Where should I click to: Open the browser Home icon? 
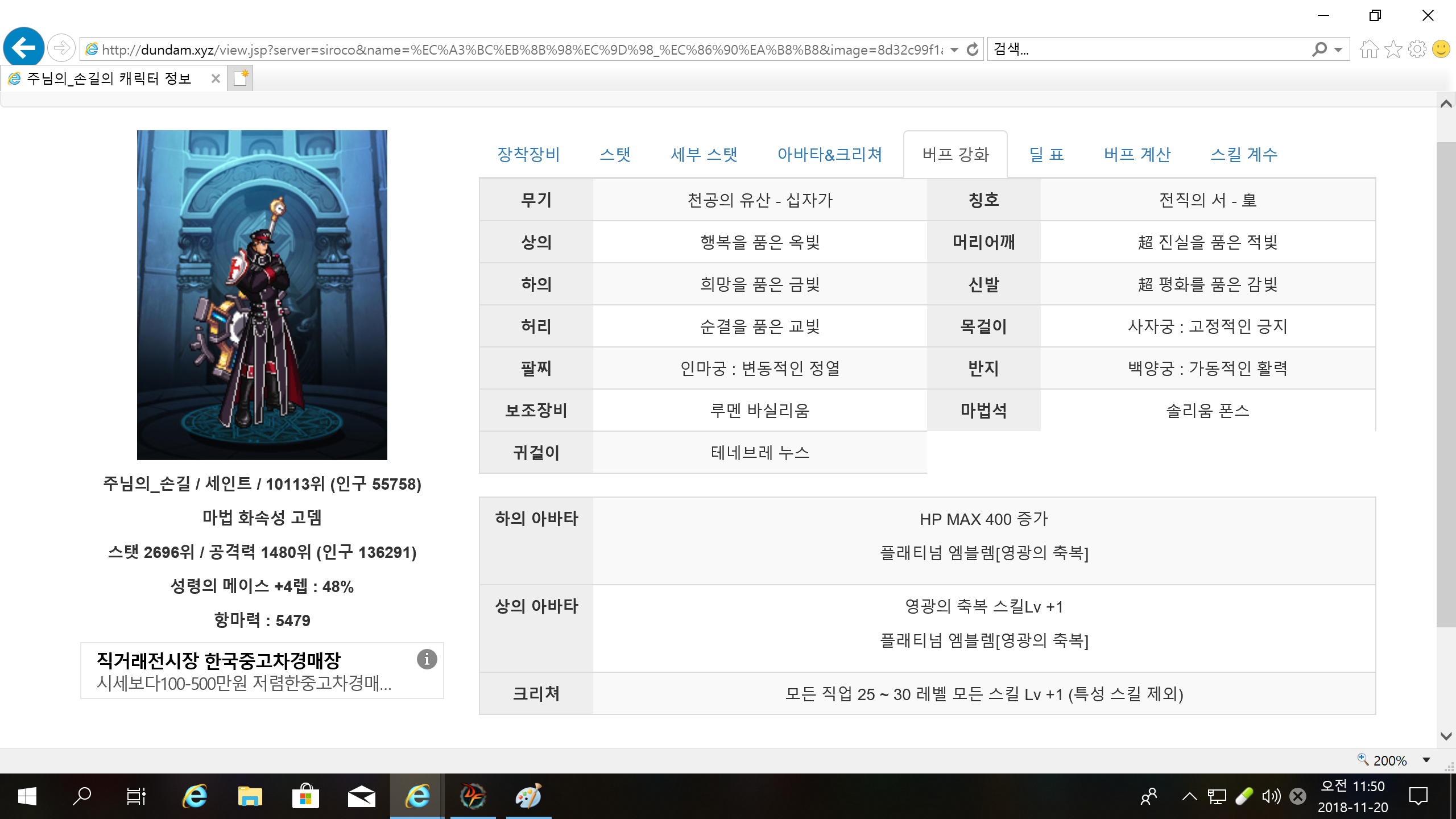point(1369,49)
